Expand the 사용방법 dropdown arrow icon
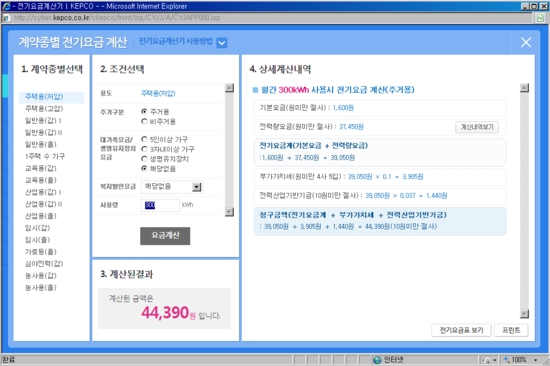Image resolution: width=550 pixels, height=366 pixels. (222, 43)
